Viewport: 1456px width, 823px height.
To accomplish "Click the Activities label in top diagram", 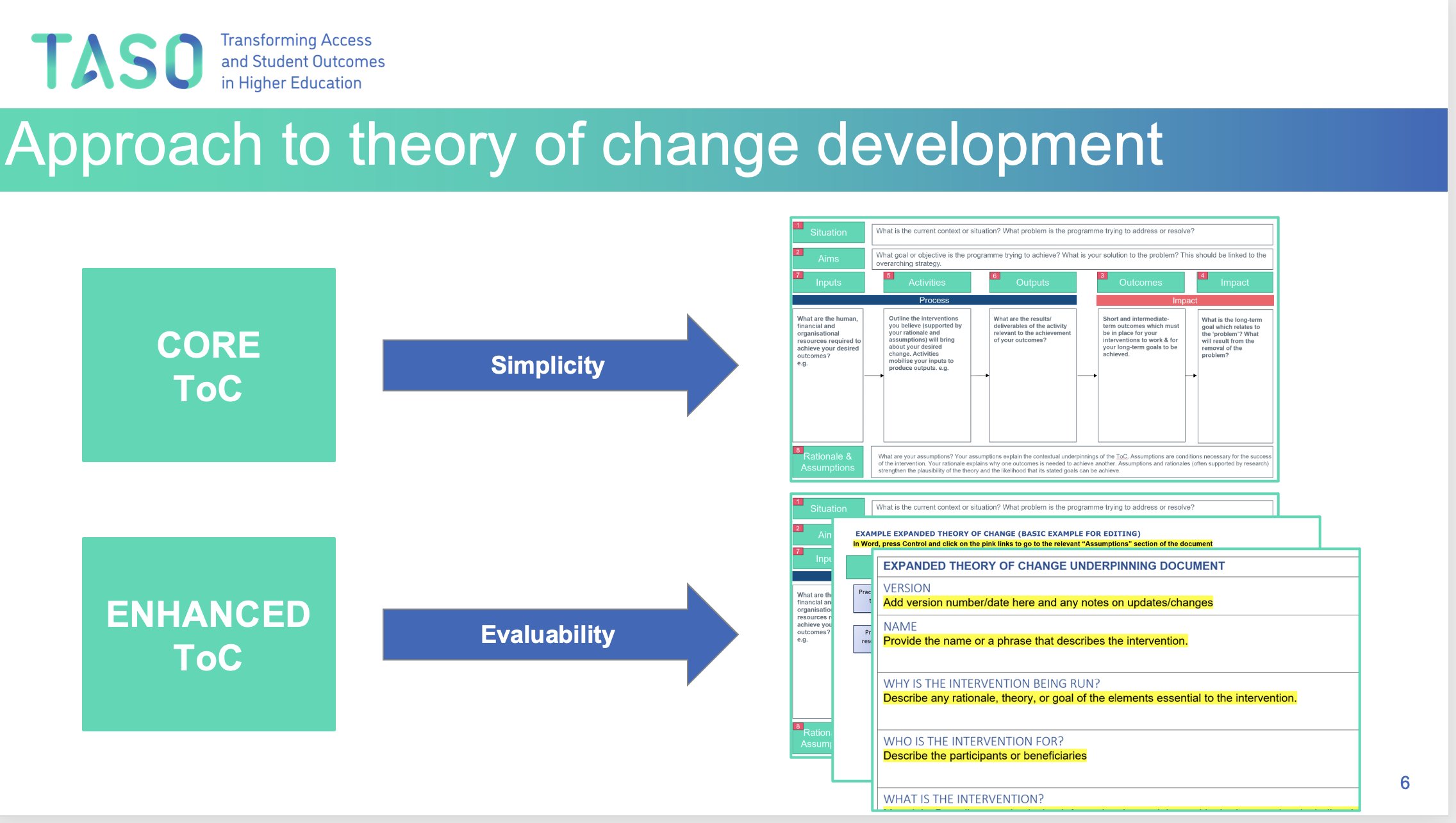I will [x=927, y=283].
